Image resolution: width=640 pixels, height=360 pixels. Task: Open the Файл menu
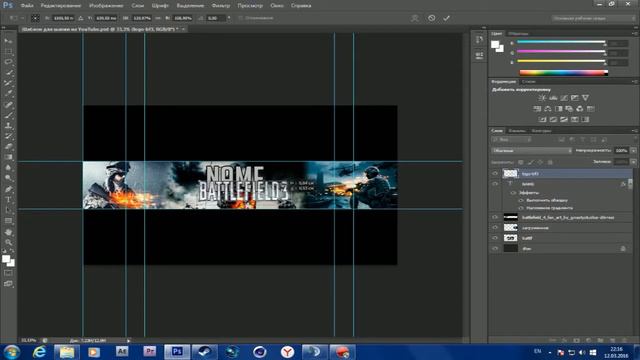(x=27, y=6)
